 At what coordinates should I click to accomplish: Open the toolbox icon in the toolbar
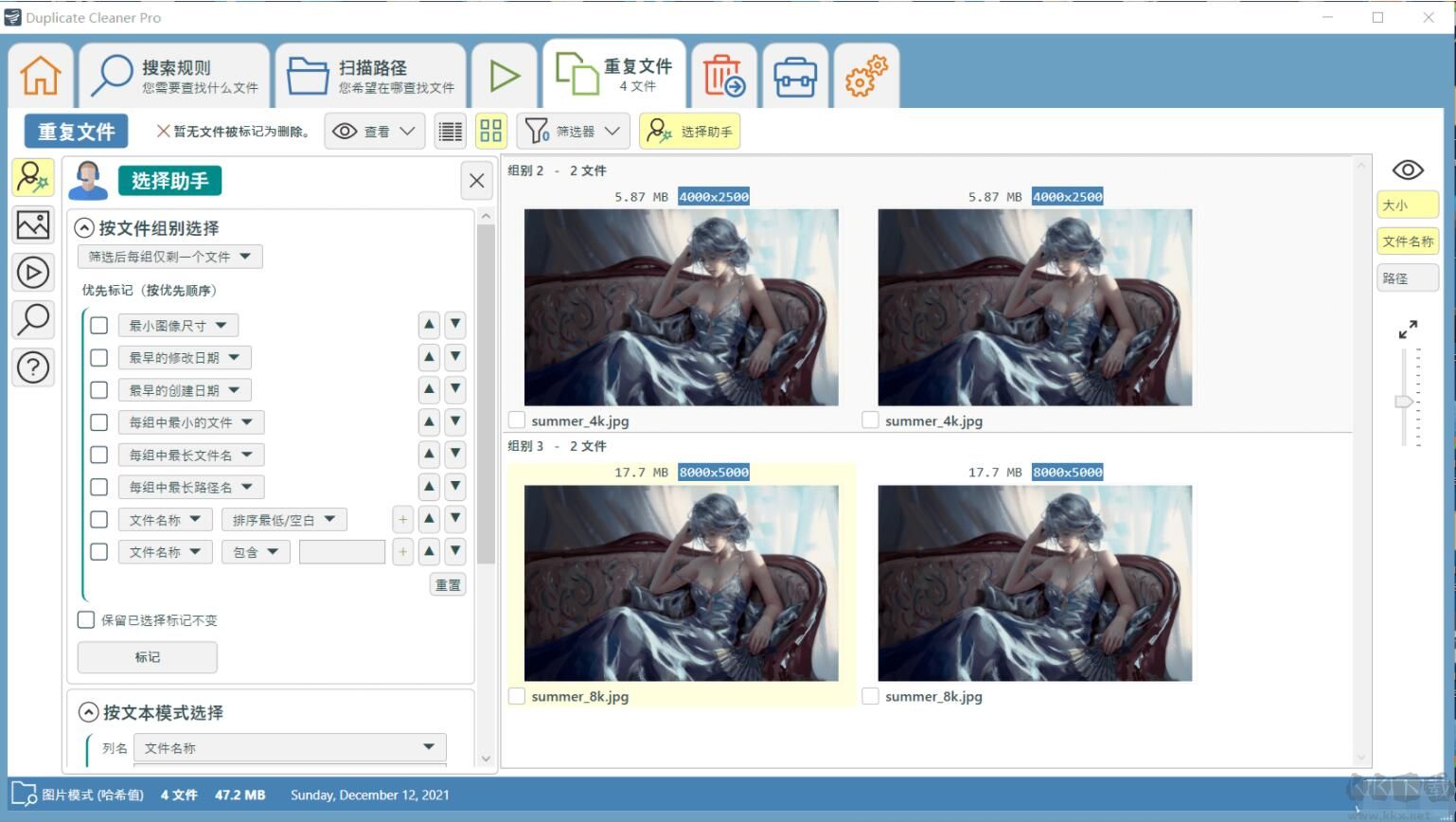(x=795, y=75)
